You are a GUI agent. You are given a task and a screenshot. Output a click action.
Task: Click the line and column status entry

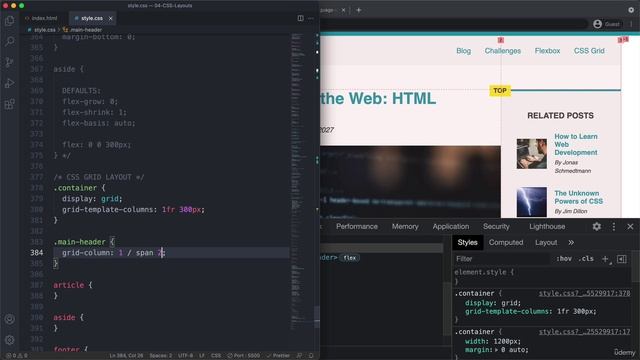point(126,356)
